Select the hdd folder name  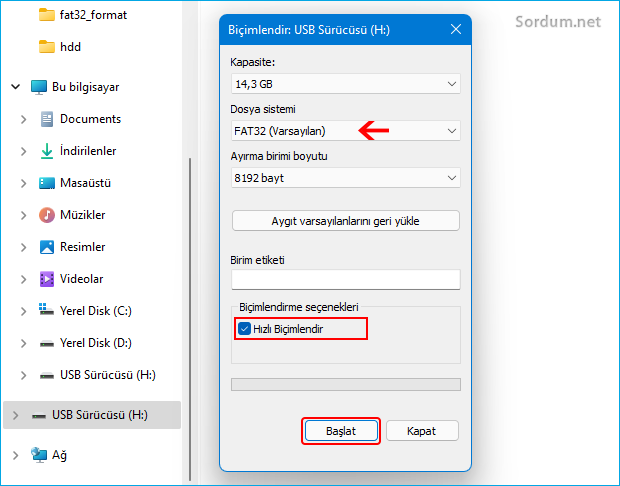(70, 47)
